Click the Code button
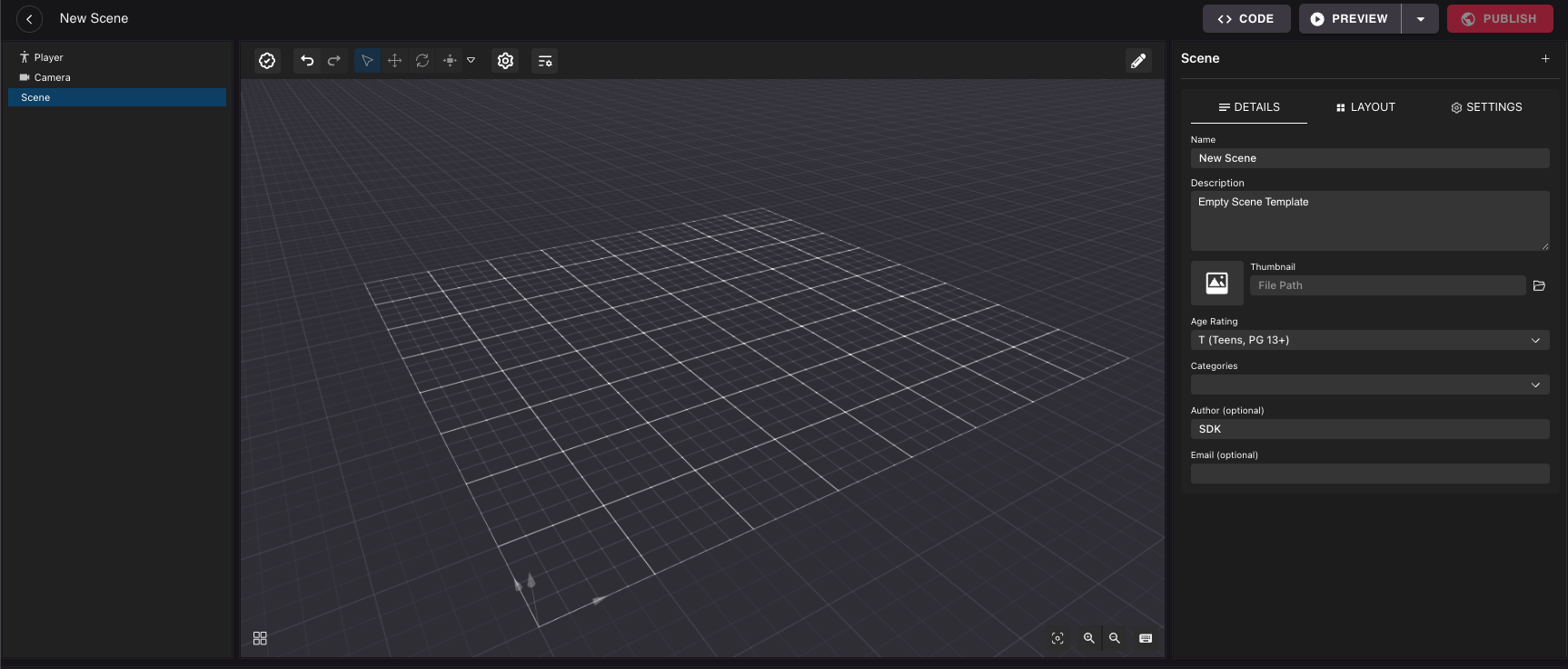The width and height of the screenshot is (1568, 669). [1245, 19]
